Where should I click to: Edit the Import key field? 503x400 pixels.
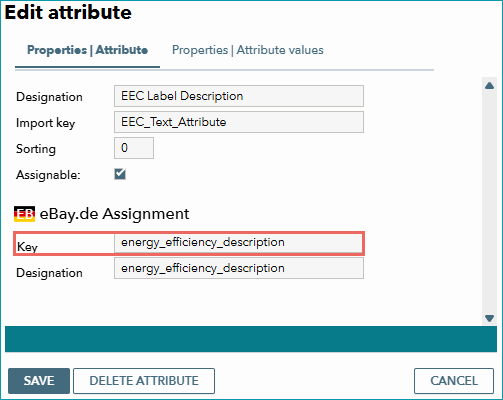coord(239,122)
